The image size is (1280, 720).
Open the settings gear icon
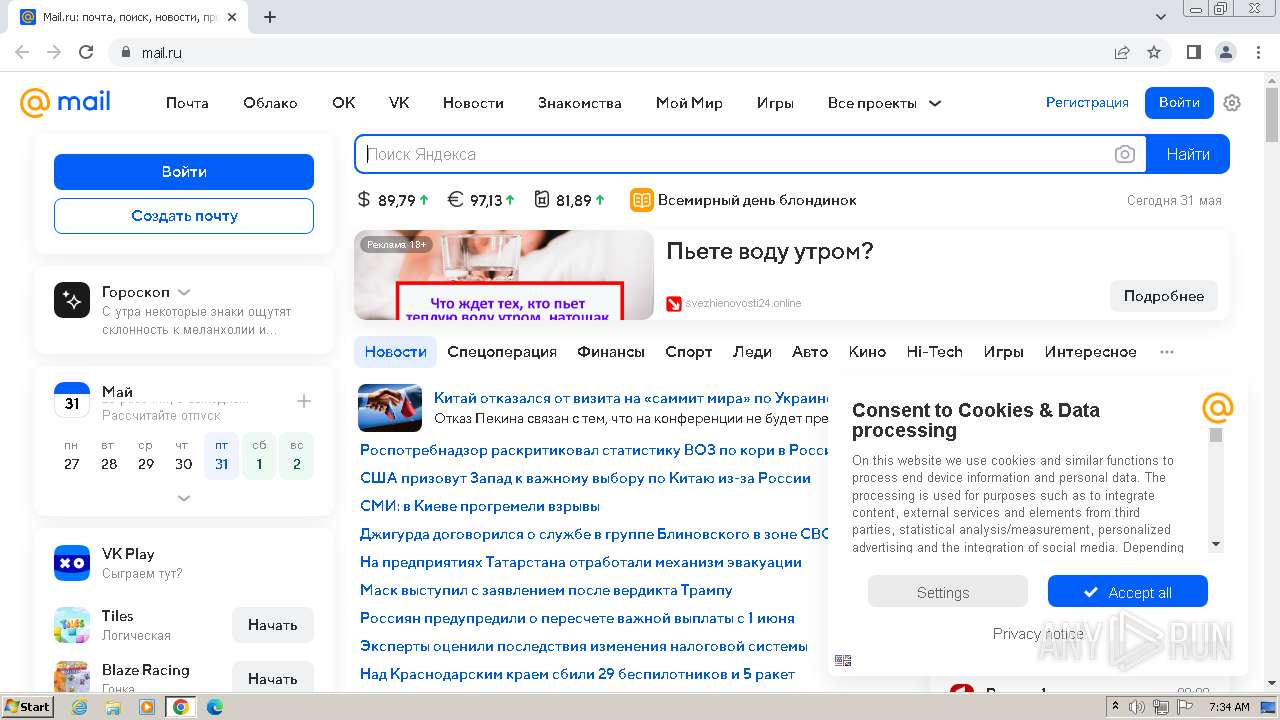coord(1232,103)
